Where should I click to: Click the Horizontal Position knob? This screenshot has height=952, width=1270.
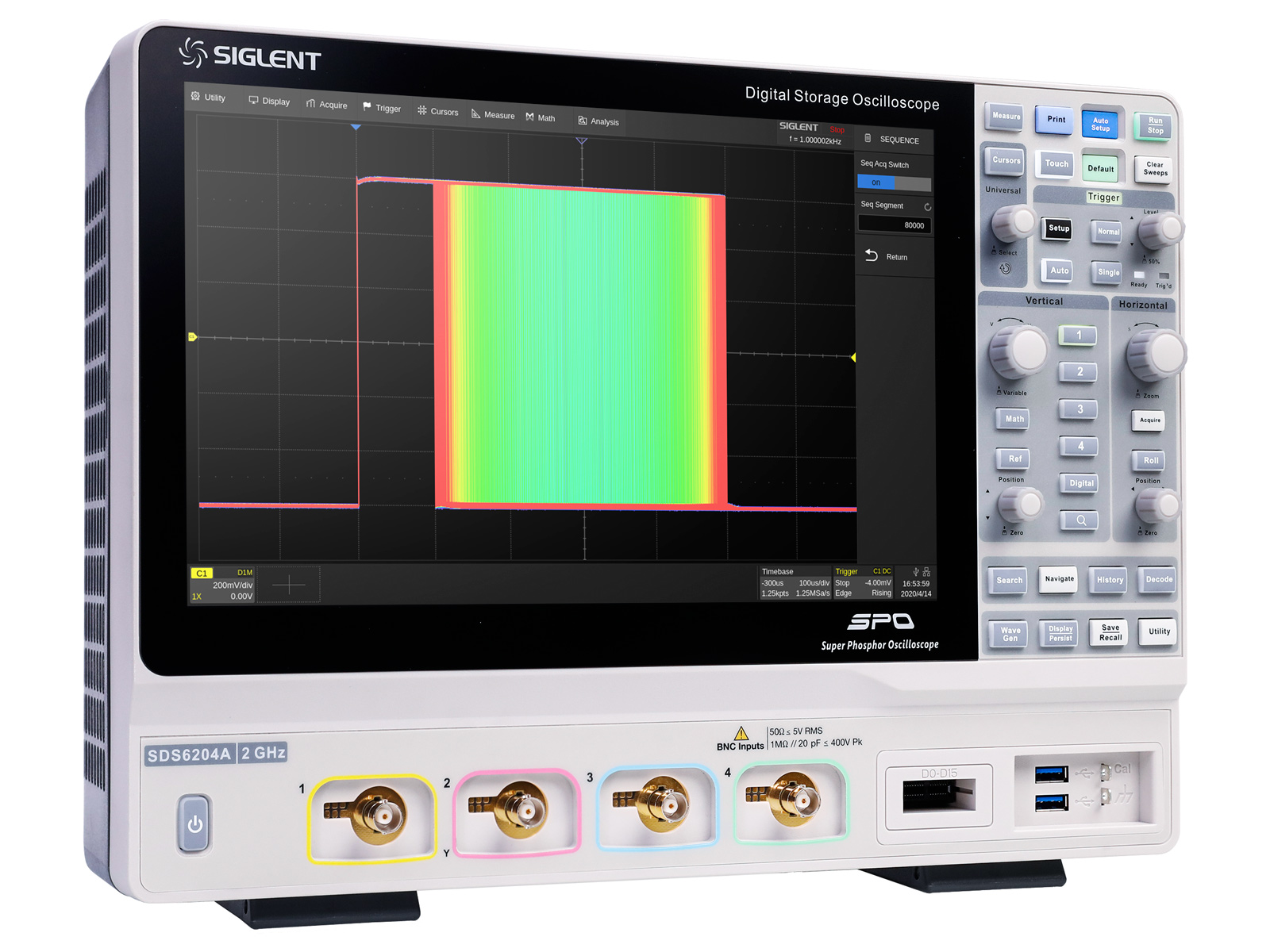tap(1157, 505)
